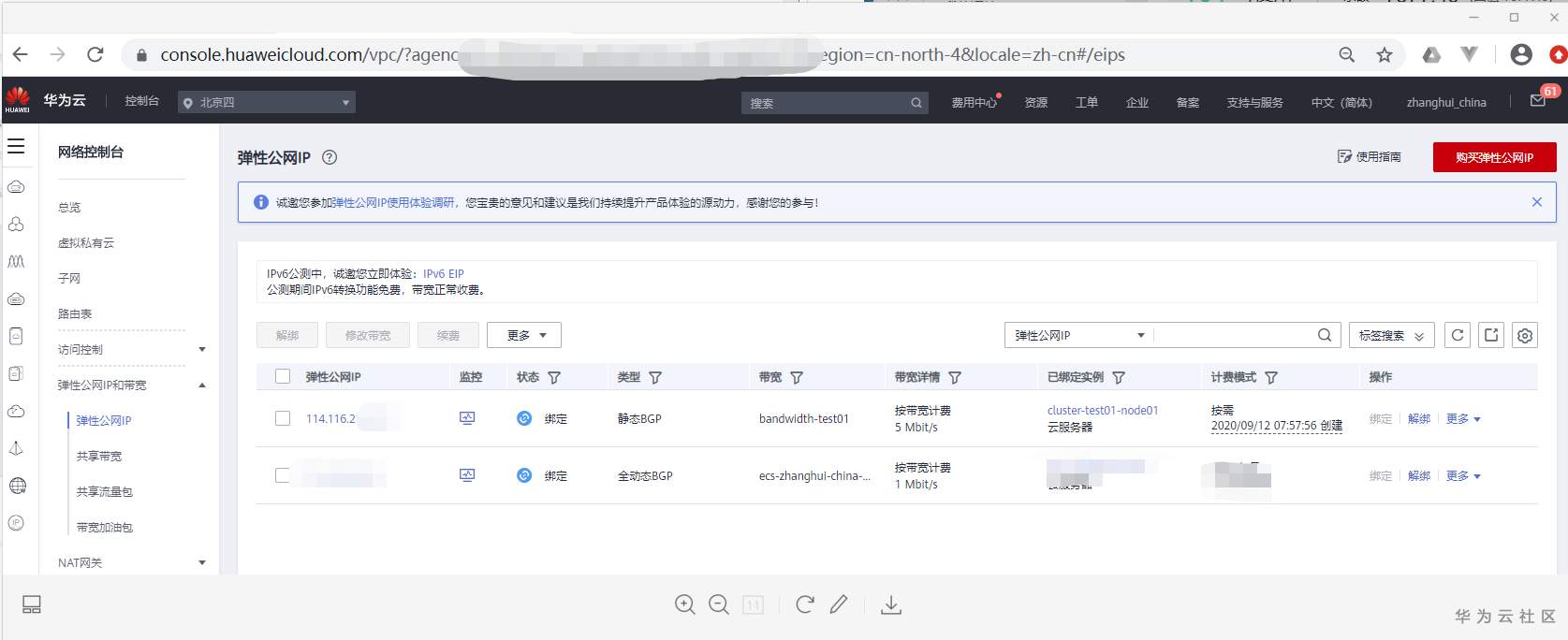Screen dimensions: 1568x640
Task: Filter by 带宽详情 column funnel icon
Action: click(x=955, y=377)
